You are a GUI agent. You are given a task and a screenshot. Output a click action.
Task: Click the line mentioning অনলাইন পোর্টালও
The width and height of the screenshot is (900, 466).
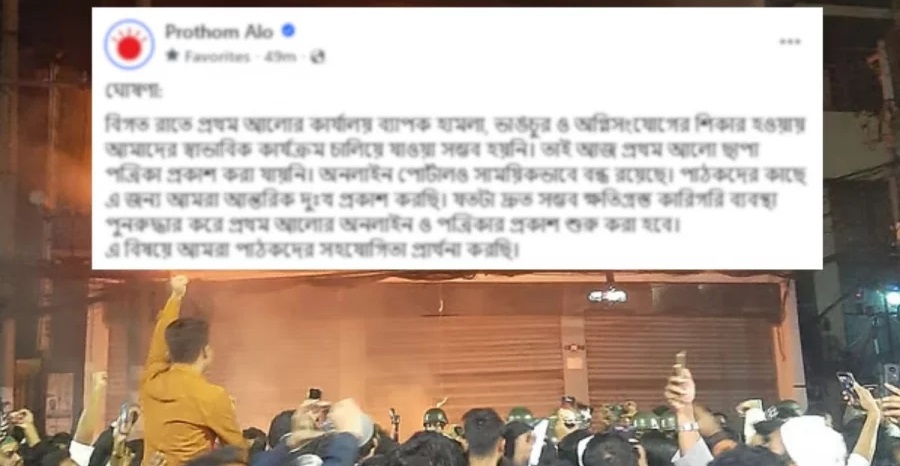point(455,175)
